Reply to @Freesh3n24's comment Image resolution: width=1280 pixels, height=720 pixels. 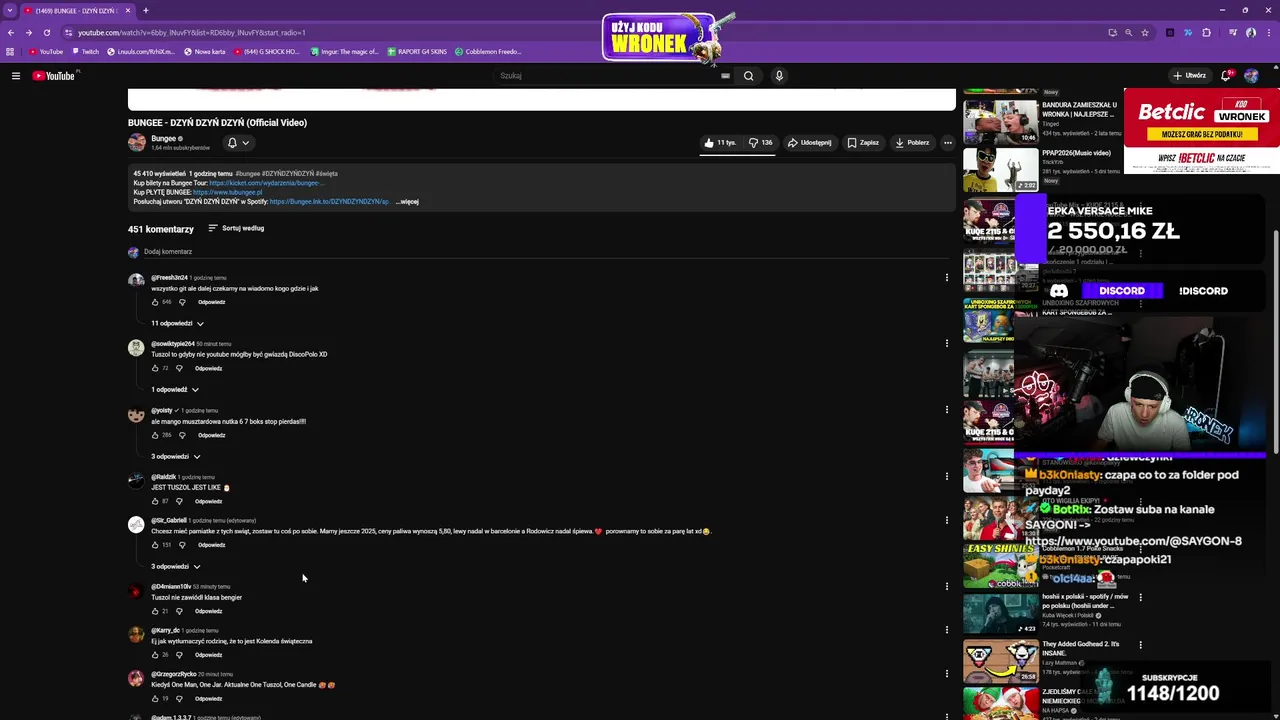[212, 302]
